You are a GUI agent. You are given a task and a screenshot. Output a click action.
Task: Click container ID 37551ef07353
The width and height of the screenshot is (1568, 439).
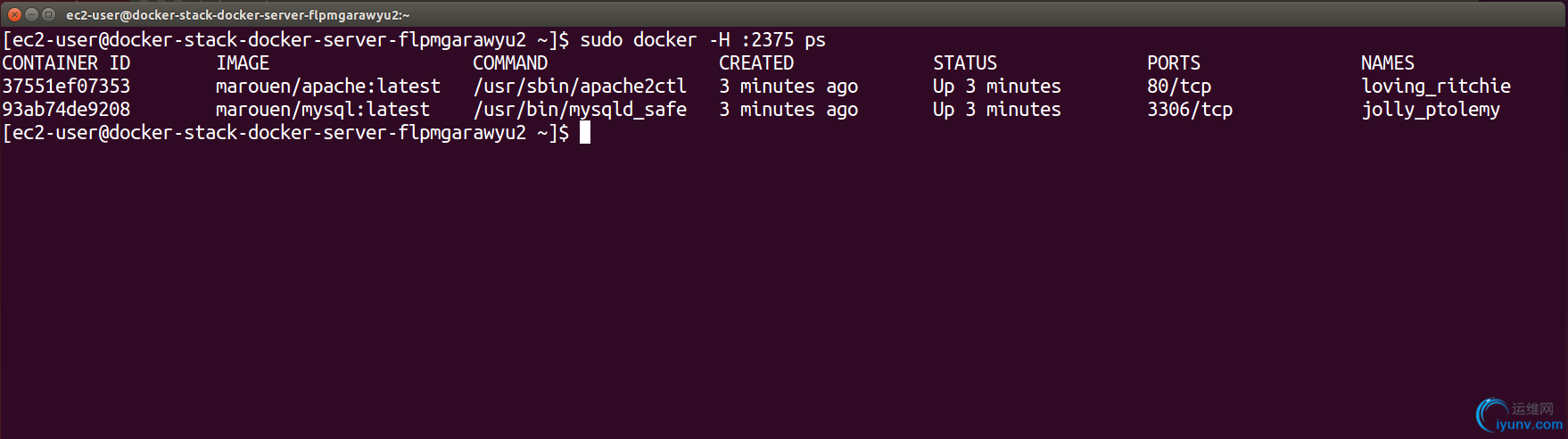(66, 87)
